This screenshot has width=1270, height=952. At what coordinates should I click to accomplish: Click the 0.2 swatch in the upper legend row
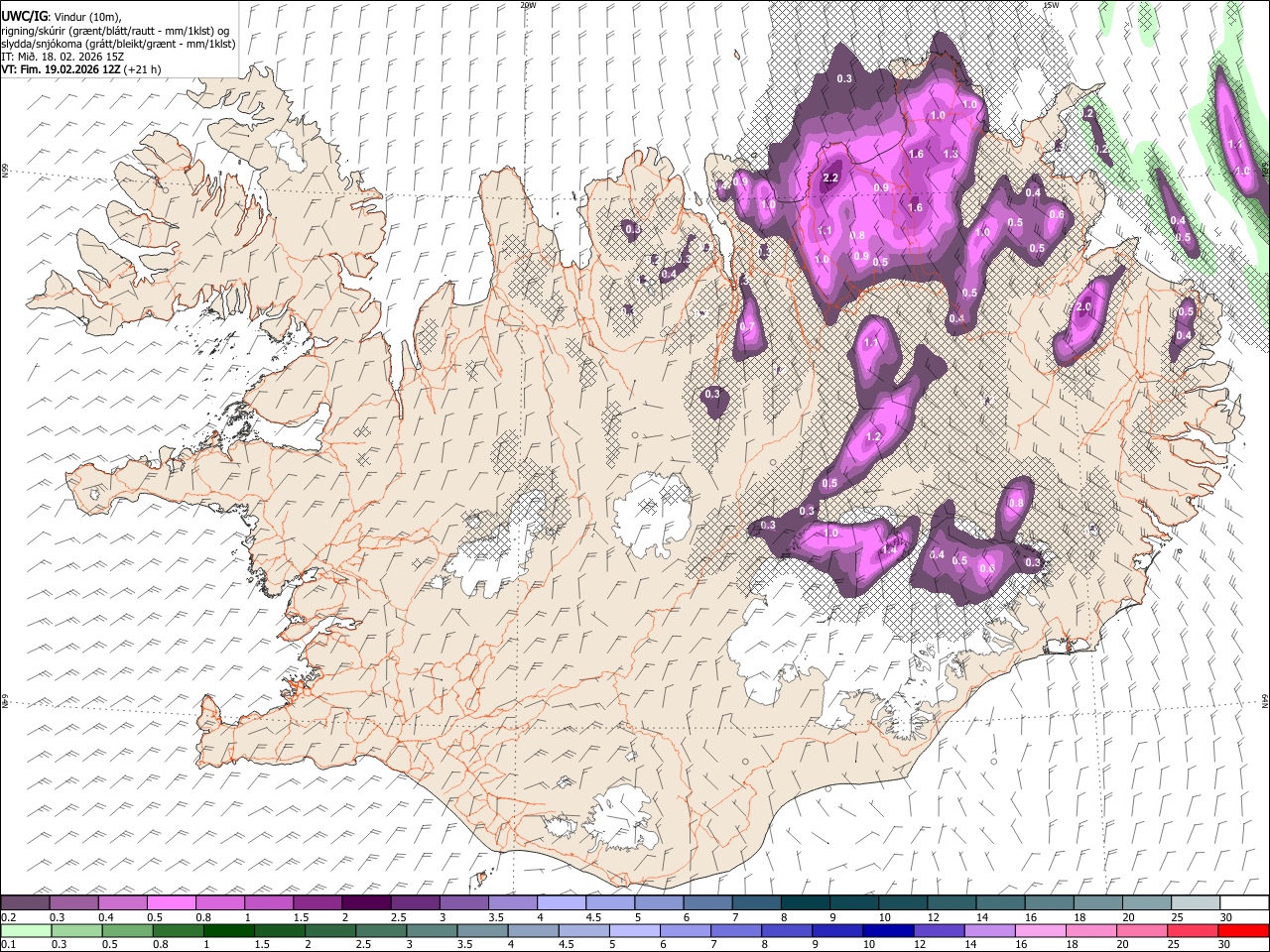25,902
